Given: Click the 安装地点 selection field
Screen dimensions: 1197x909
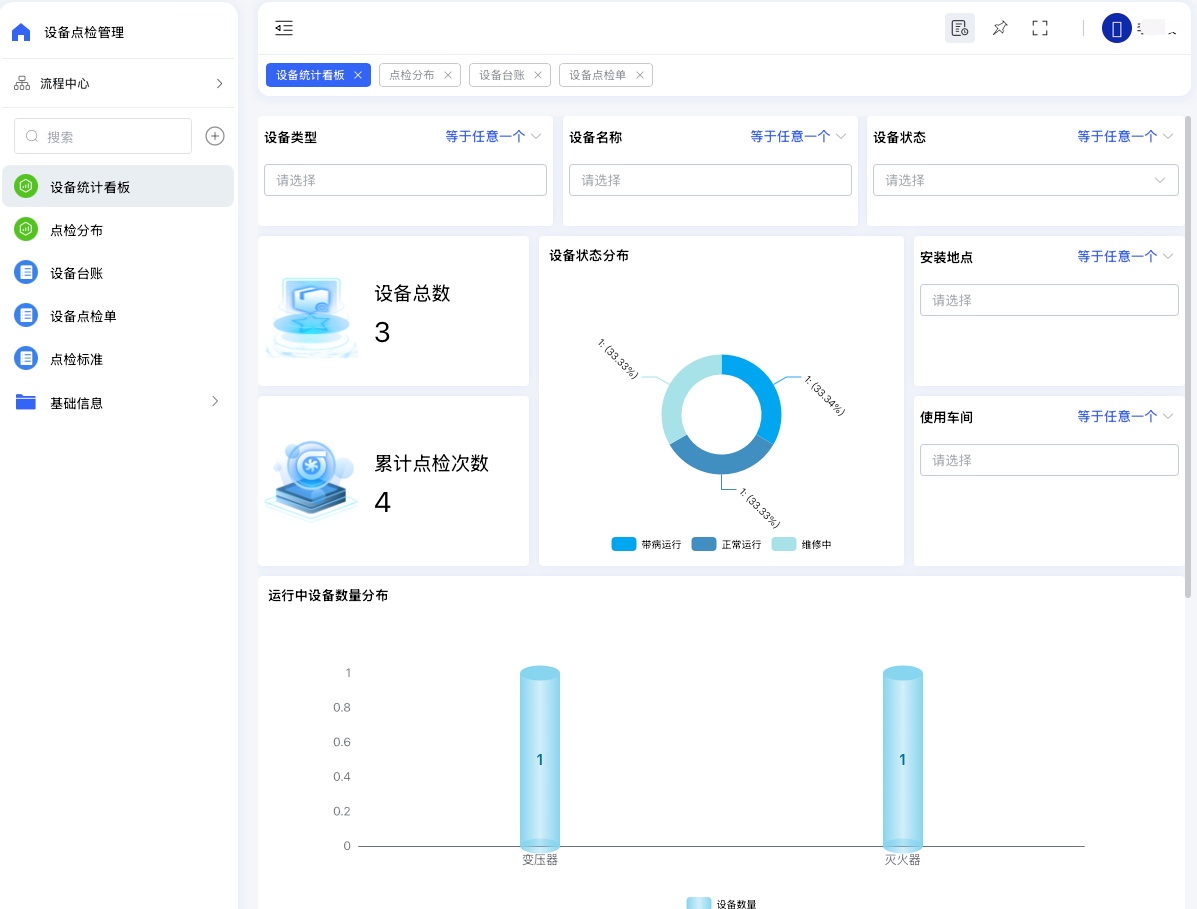Looking at the screenshot, I should (1049, 300).
